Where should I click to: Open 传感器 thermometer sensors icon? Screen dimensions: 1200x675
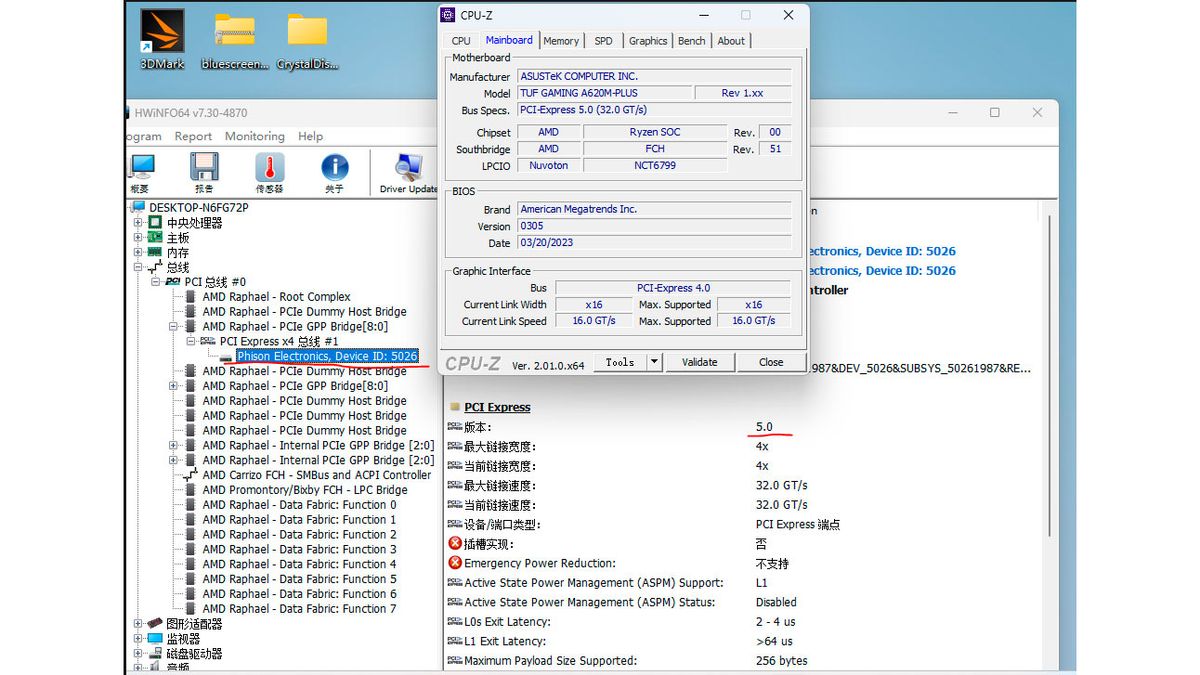(269, 168)
